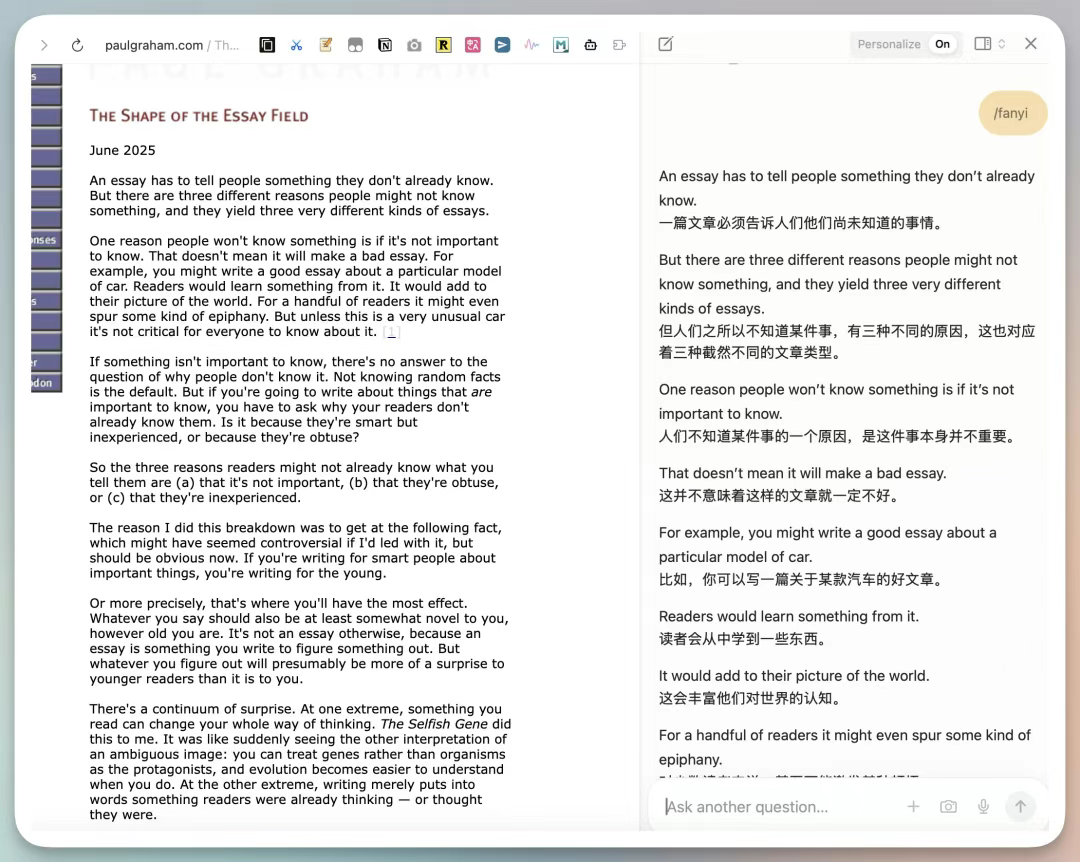Viewport: 1080px width, 862px height.
Task: Open the Notion extension icon
Action: tap(384, 45)
